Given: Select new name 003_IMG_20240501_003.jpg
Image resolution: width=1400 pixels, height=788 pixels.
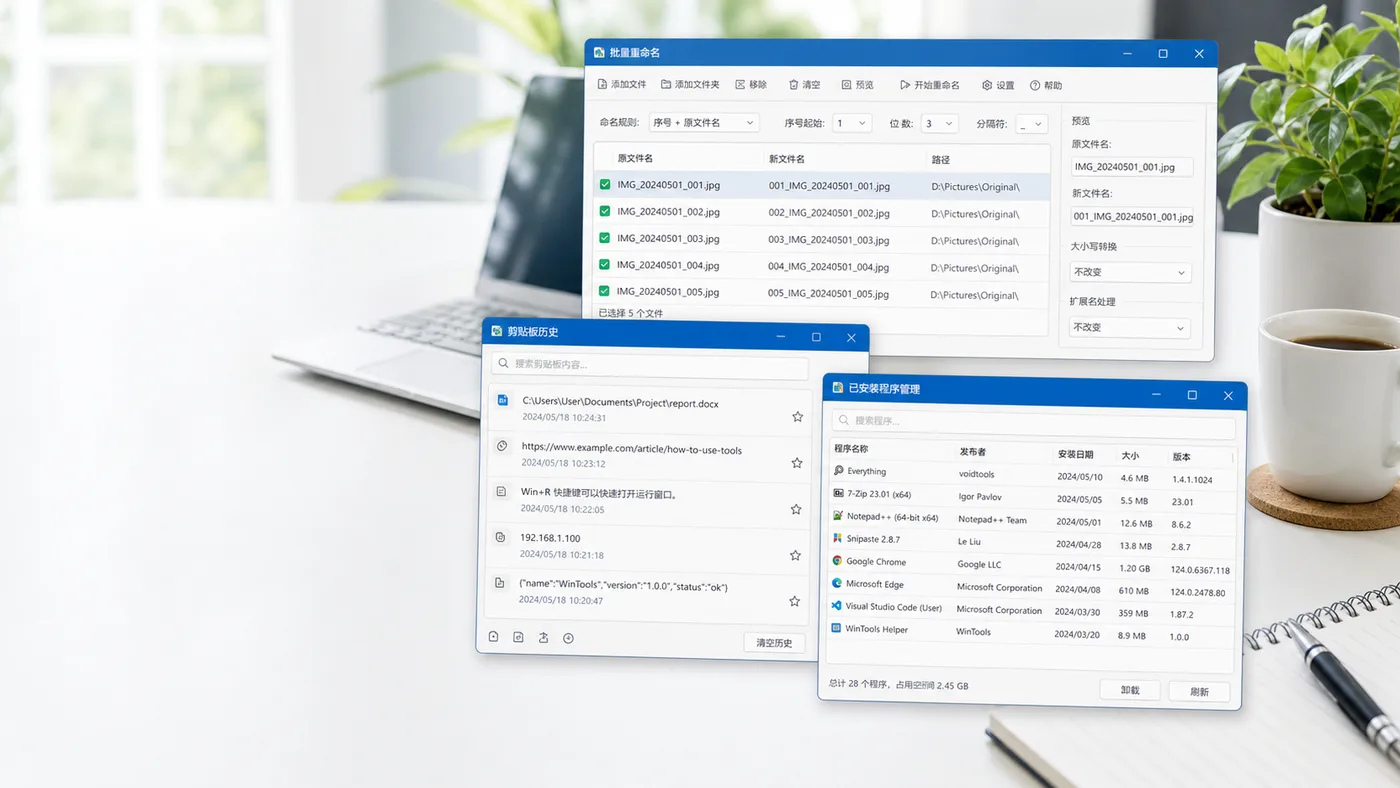Looking at the screenshot, I should coord(829,240).
